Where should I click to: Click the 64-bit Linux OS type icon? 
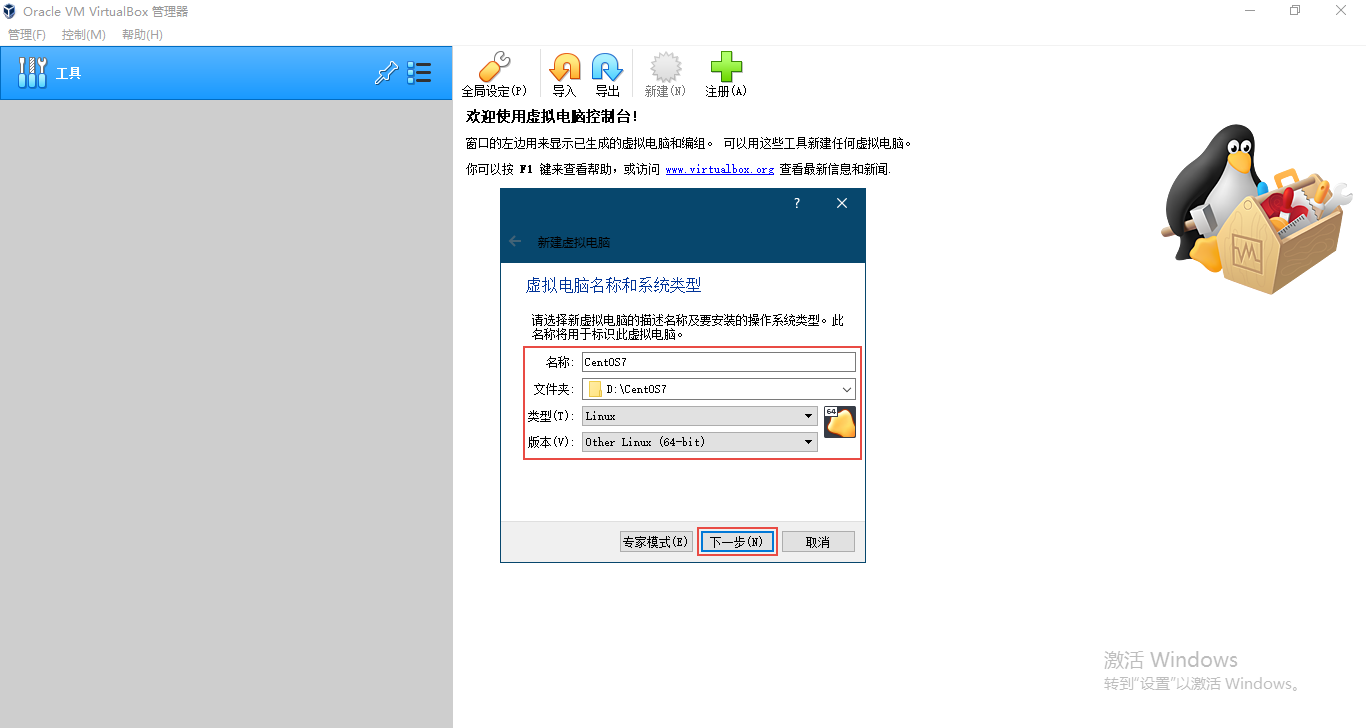(x=840, y=422)
